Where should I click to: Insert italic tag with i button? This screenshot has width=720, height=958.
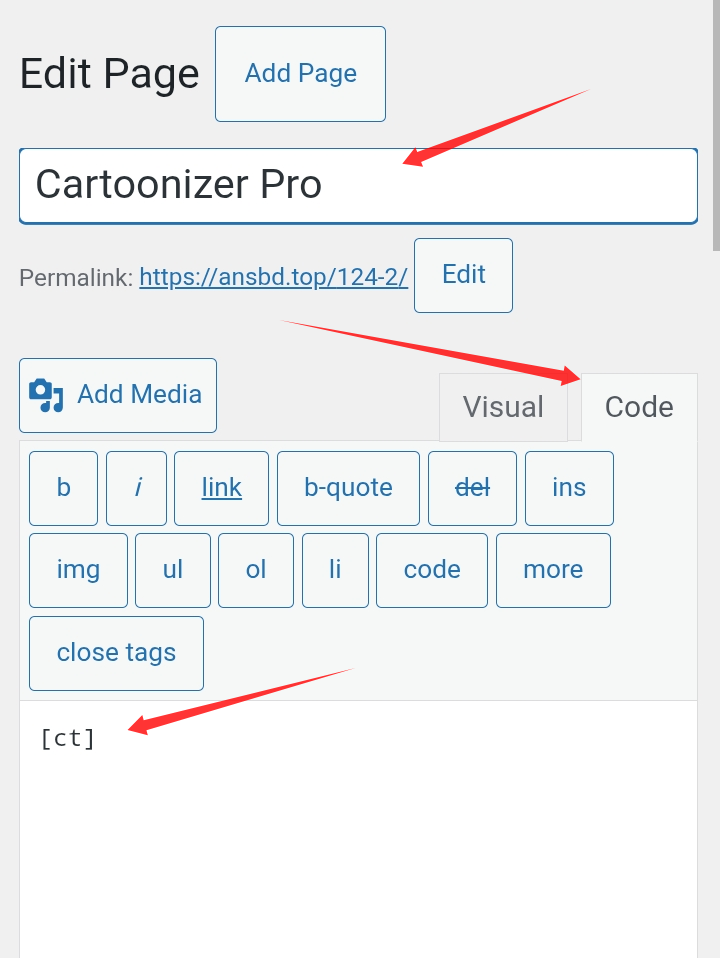pyautogui.click(x=137, y=488)
